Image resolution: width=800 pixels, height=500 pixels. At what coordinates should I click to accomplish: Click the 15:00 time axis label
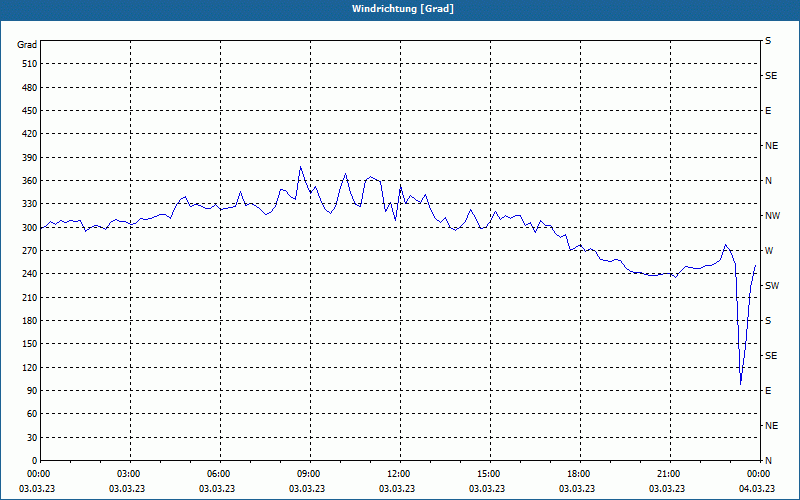pyautogui.click(x=488, y=474)
